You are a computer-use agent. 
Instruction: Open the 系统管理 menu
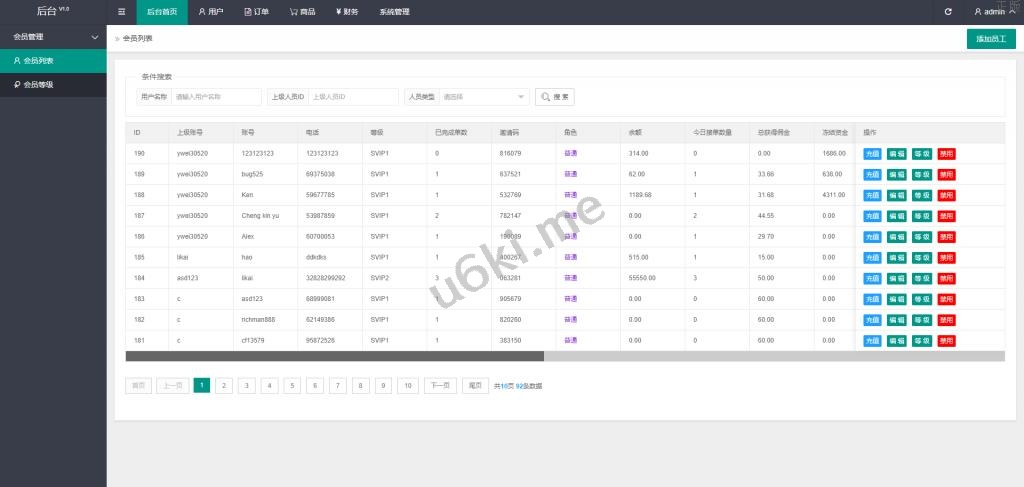click(x=394, y=12)
